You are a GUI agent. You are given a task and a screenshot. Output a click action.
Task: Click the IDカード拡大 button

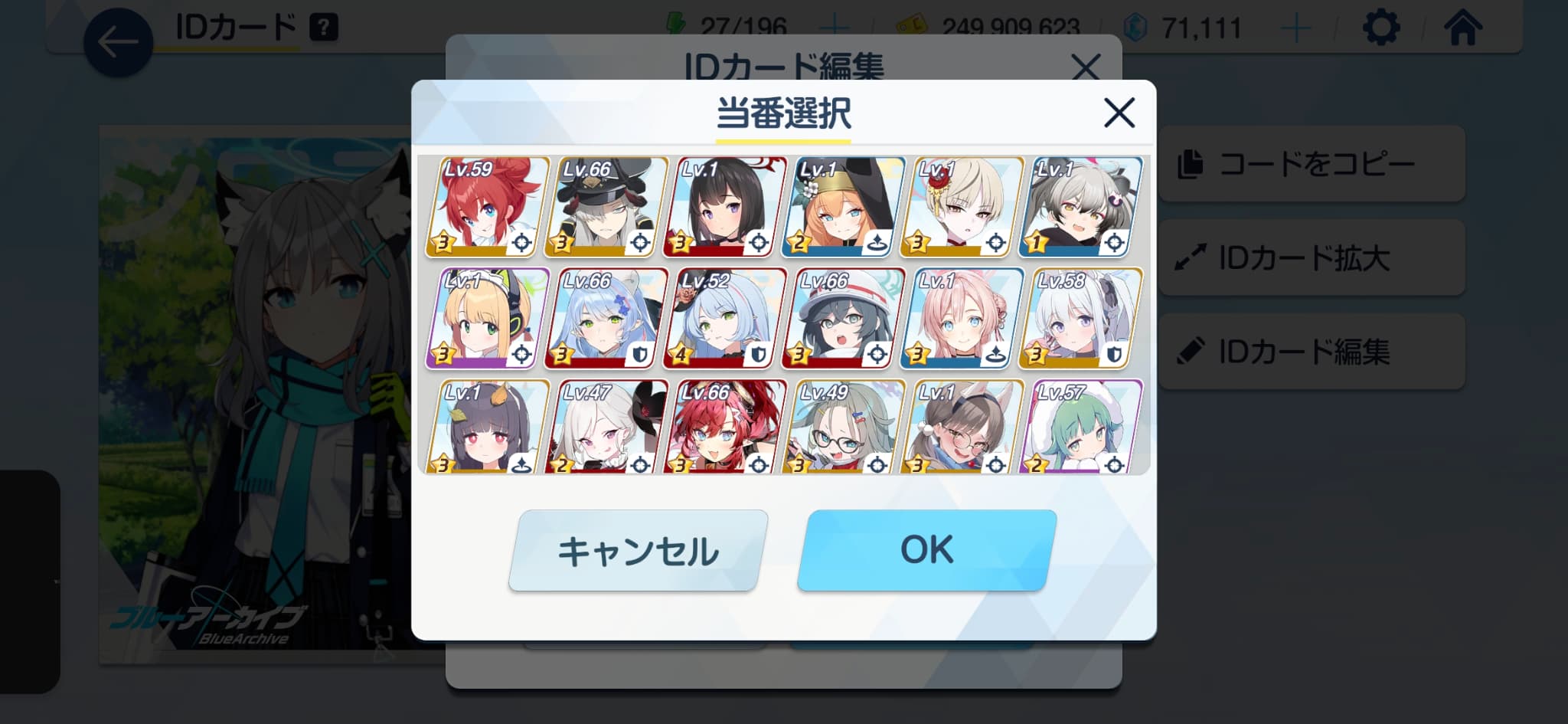pyautogui.click(x=1312, y=257)
